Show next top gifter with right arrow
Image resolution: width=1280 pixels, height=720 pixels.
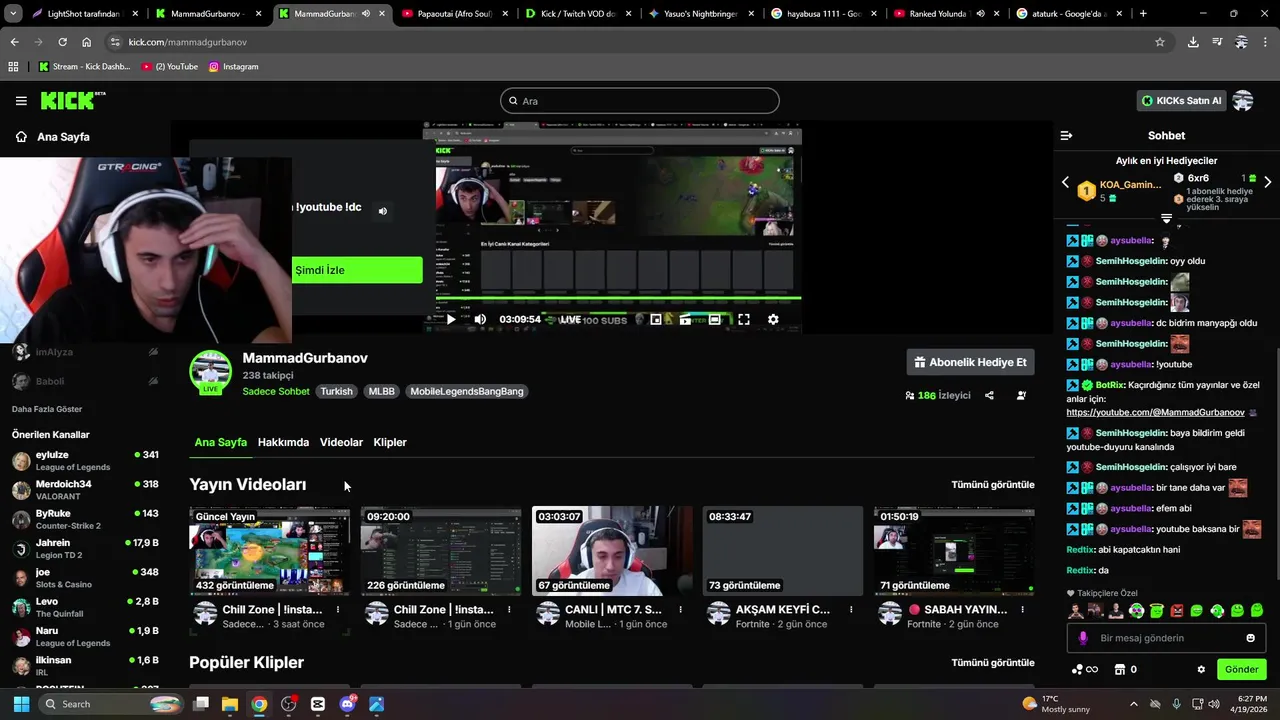coord(1267,182)
